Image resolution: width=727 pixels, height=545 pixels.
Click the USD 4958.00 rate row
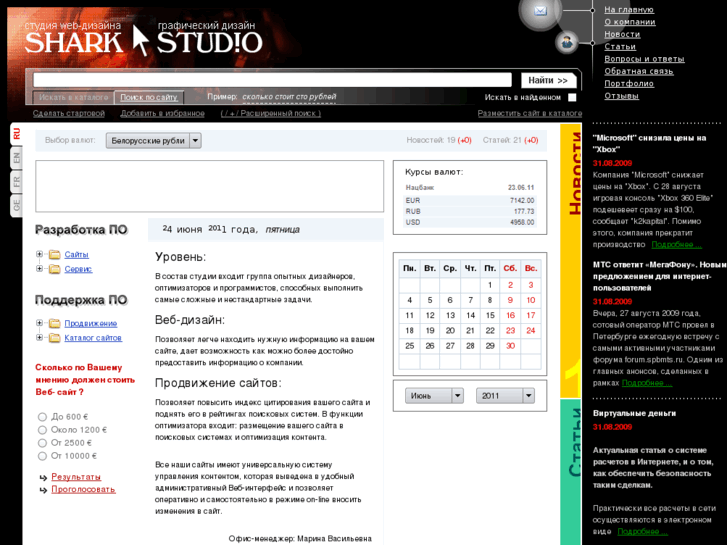coord(470,222)
